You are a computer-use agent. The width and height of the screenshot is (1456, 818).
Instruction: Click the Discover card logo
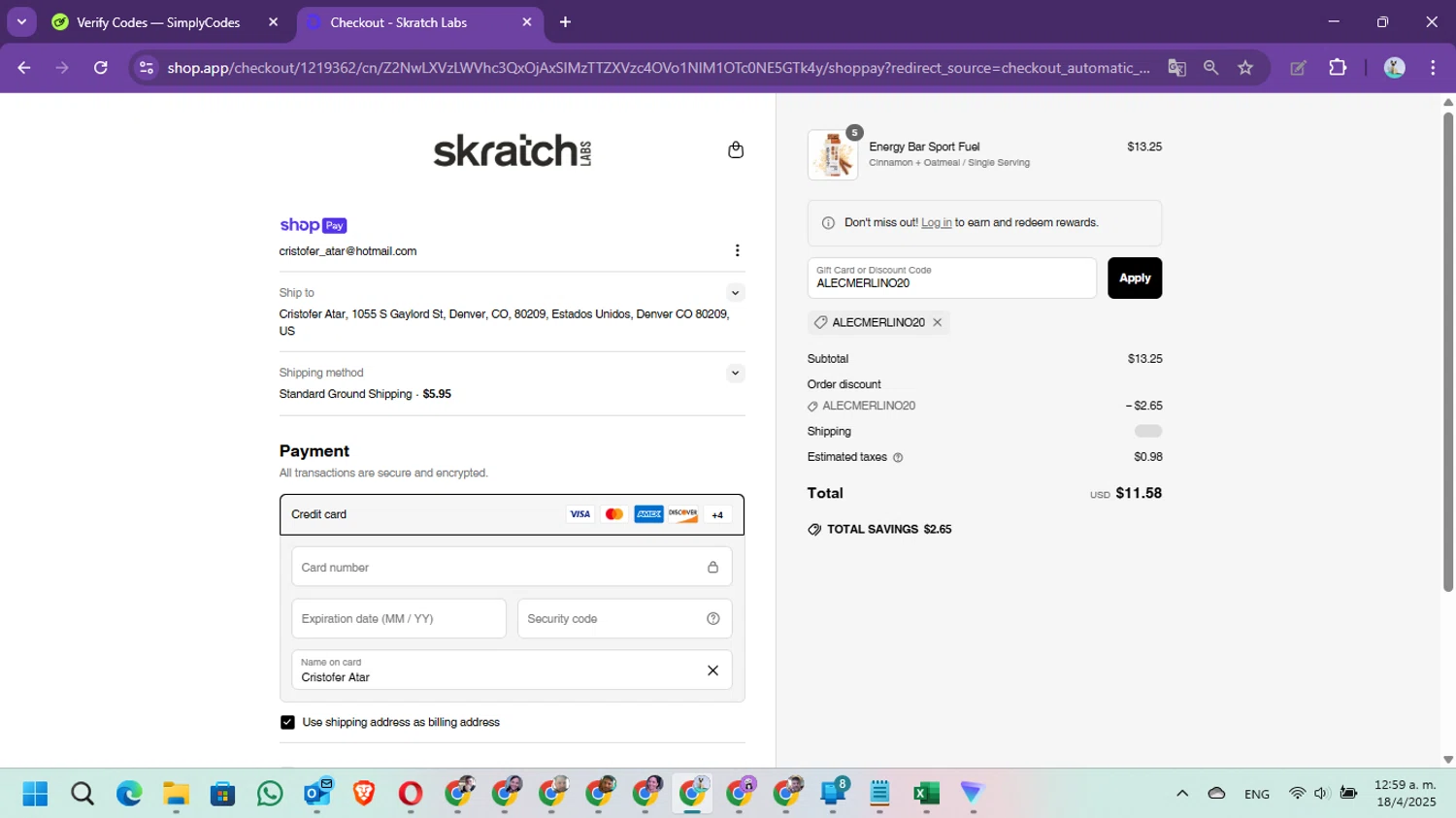(x=682, y=514)
